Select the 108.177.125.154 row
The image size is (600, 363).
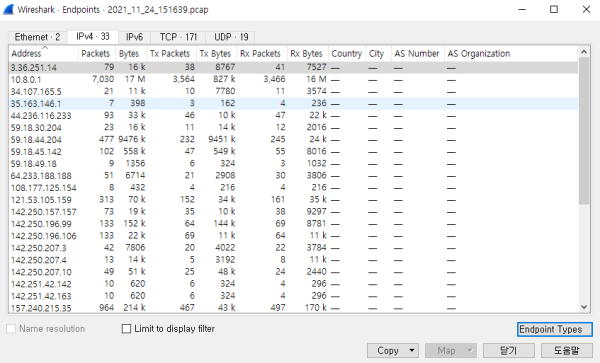click(x=293, y=188)
